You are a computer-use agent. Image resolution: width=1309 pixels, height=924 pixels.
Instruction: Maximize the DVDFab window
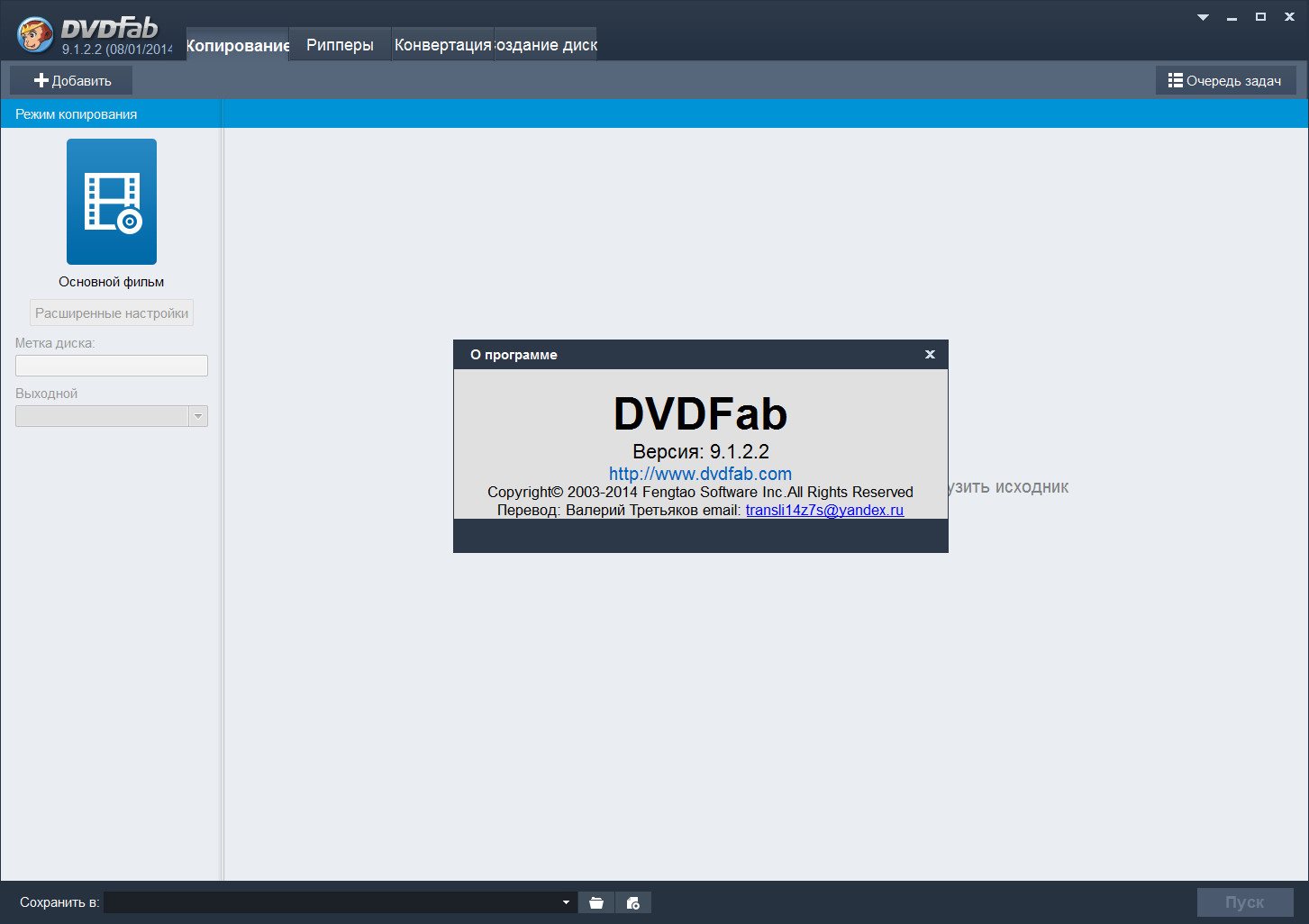pyautogui.click(x=1260, y=17)
